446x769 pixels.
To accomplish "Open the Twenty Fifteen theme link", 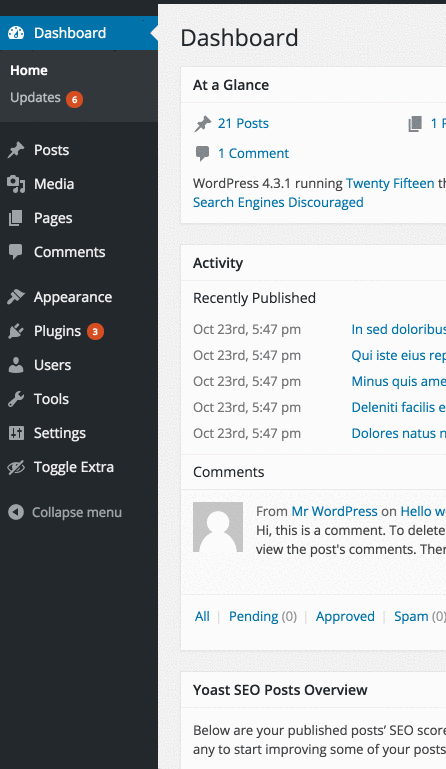I will click(x=390, y=183).
